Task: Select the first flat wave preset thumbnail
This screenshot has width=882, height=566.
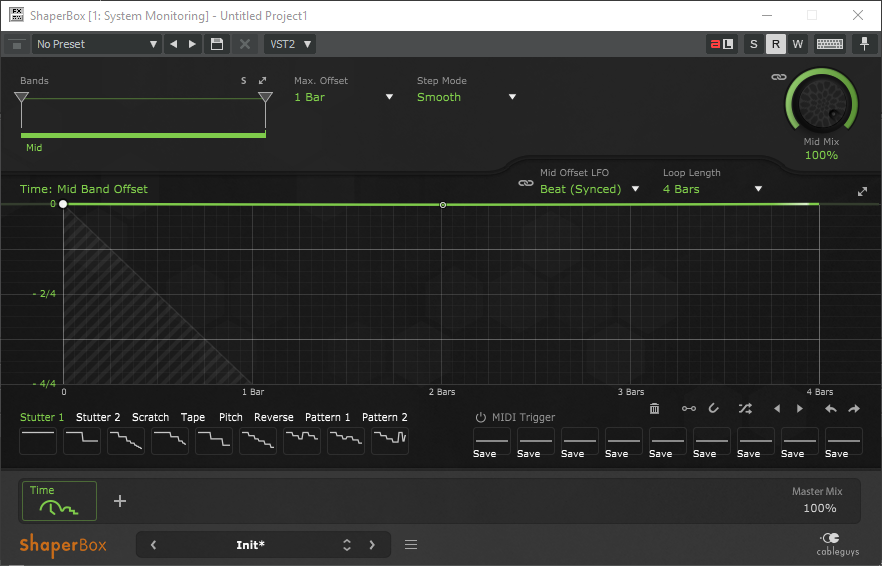Action: (38, 441)
